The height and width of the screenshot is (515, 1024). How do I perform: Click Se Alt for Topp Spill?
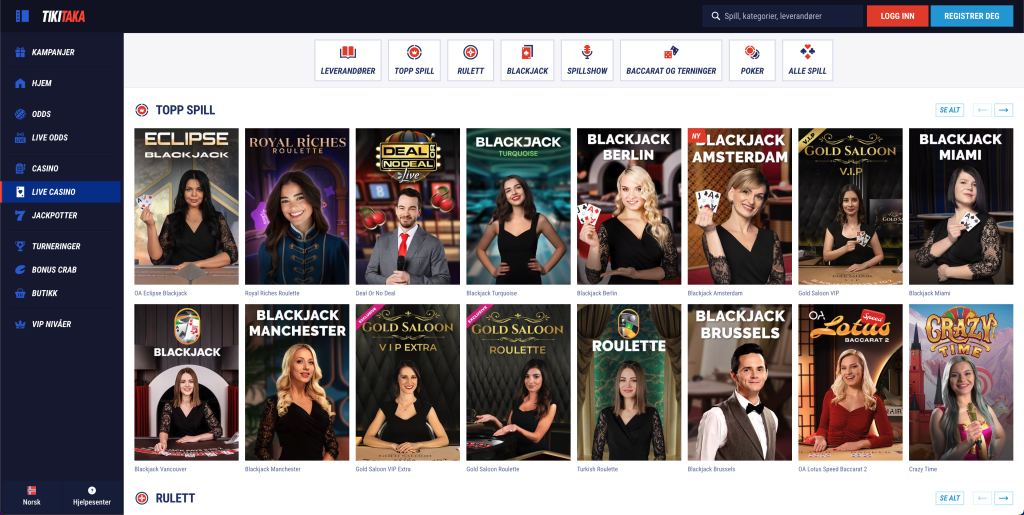click(x=950, y=110)
